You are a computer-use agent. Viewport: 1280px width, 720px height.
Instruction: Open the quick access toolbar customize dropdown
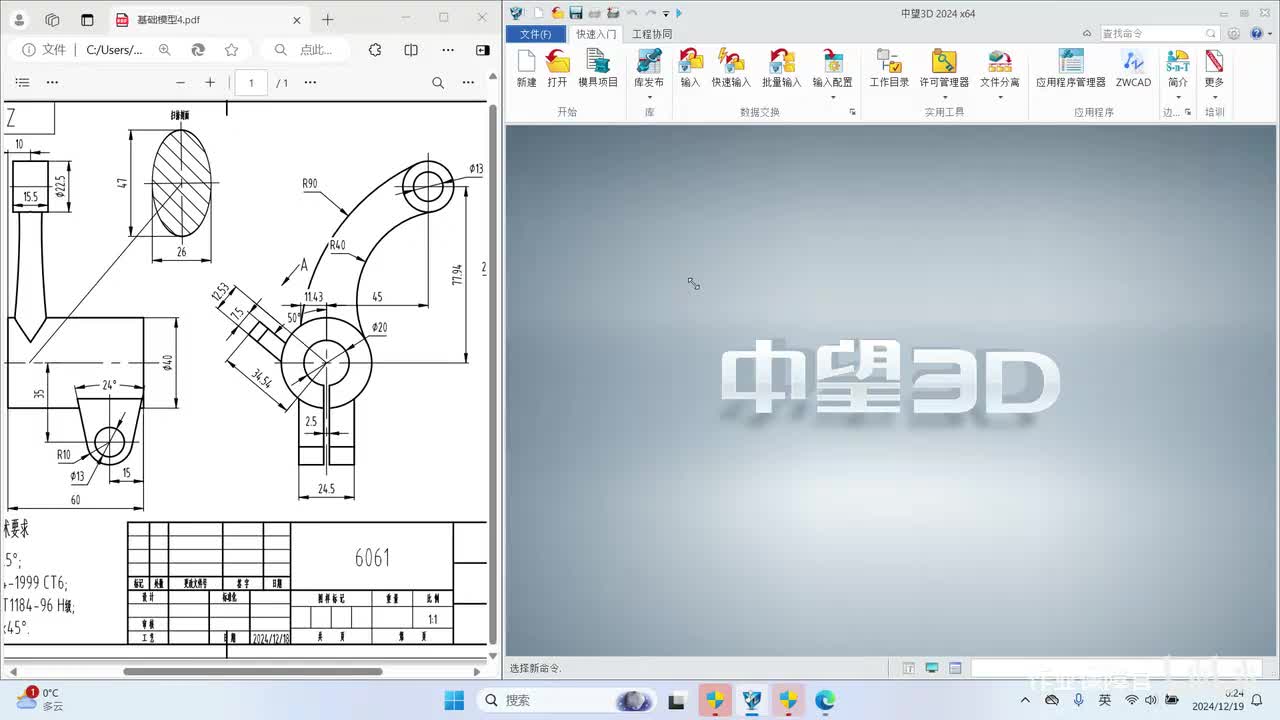click(666, 13)
